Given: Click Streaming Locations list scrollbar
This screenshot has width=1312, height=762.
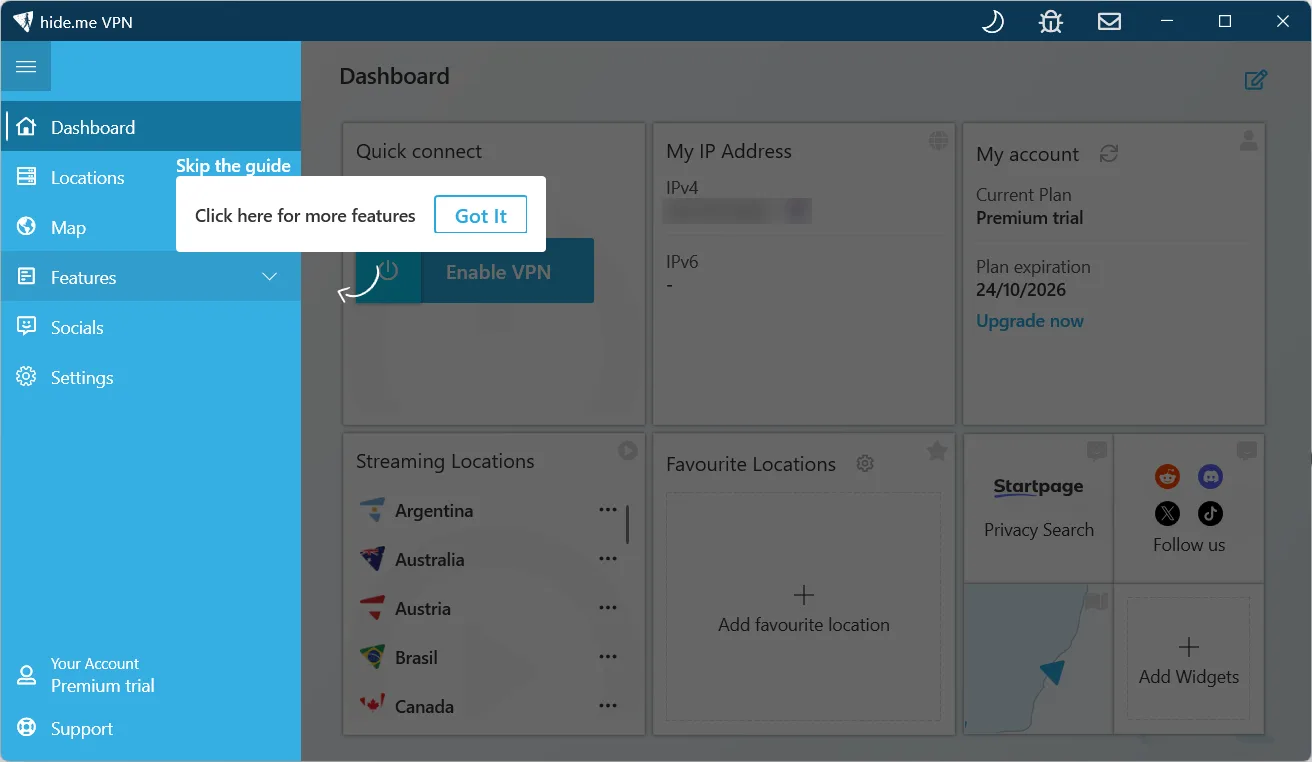Looking at the screenshot, I should (x=628, y=525).
